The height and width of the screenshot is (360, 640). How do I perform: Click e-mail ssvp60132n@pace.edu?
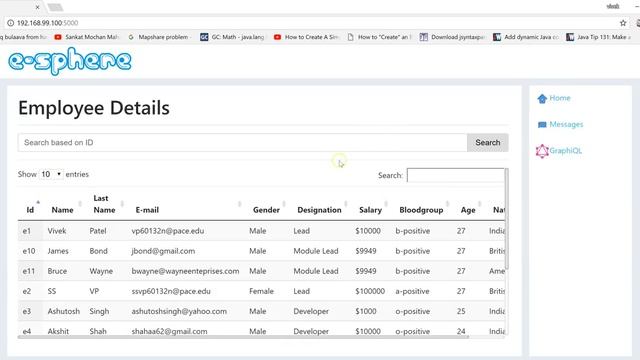point(171,291)
